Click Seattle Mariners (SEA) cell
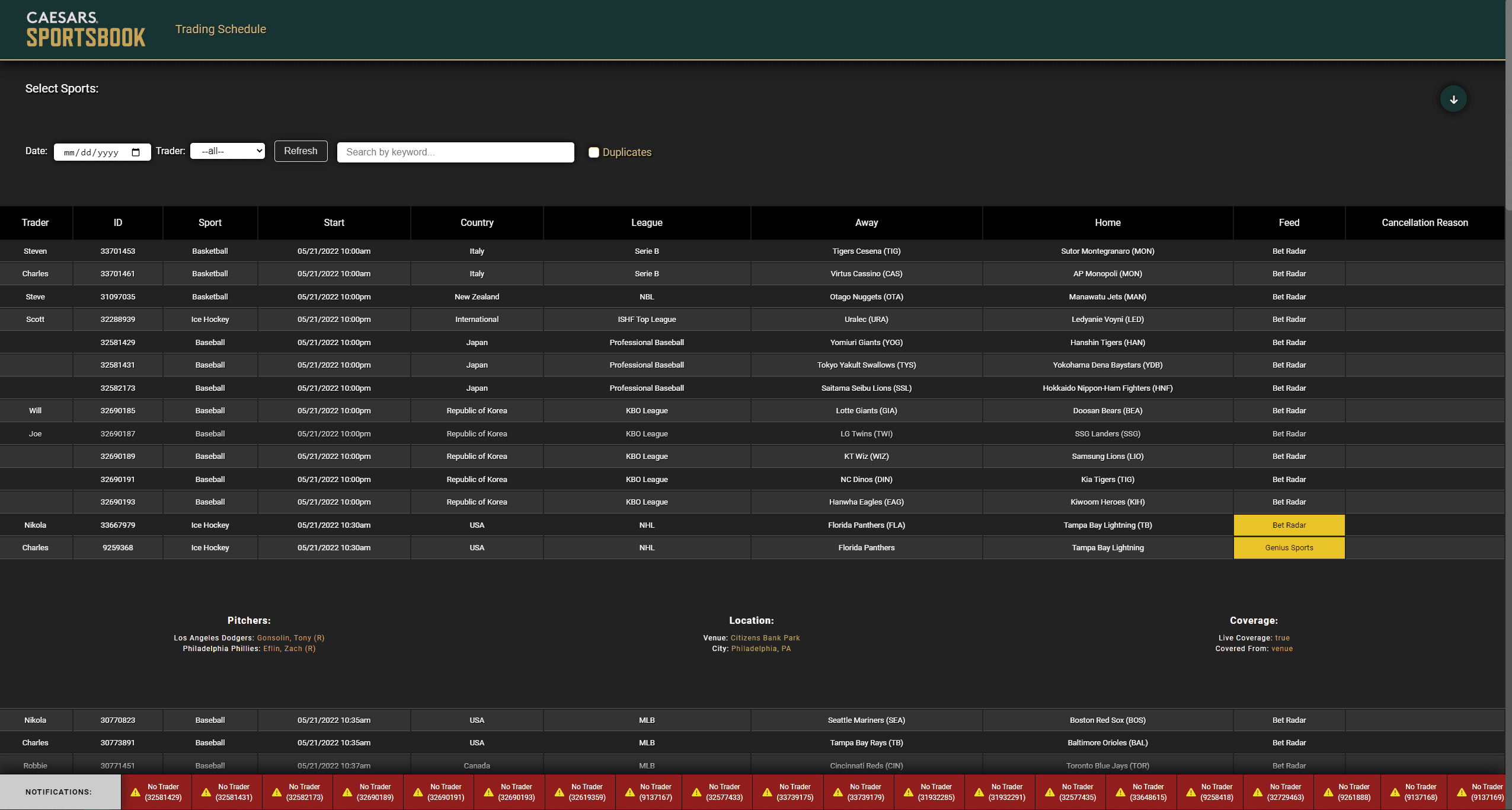This screenshot has height=810, width=1512. pos(867,720)
